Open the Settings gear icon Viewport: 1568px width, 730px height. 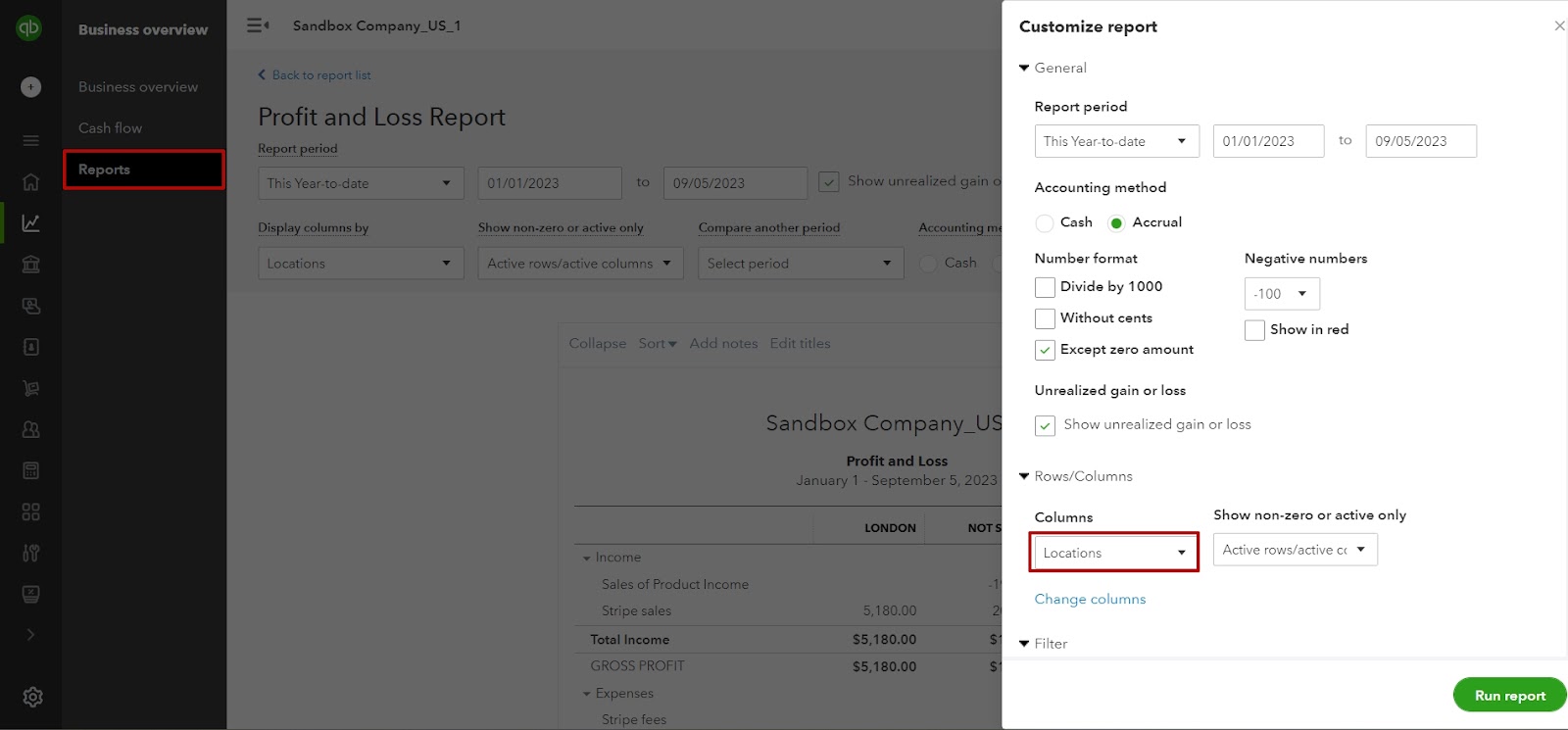tap(32, 697)
